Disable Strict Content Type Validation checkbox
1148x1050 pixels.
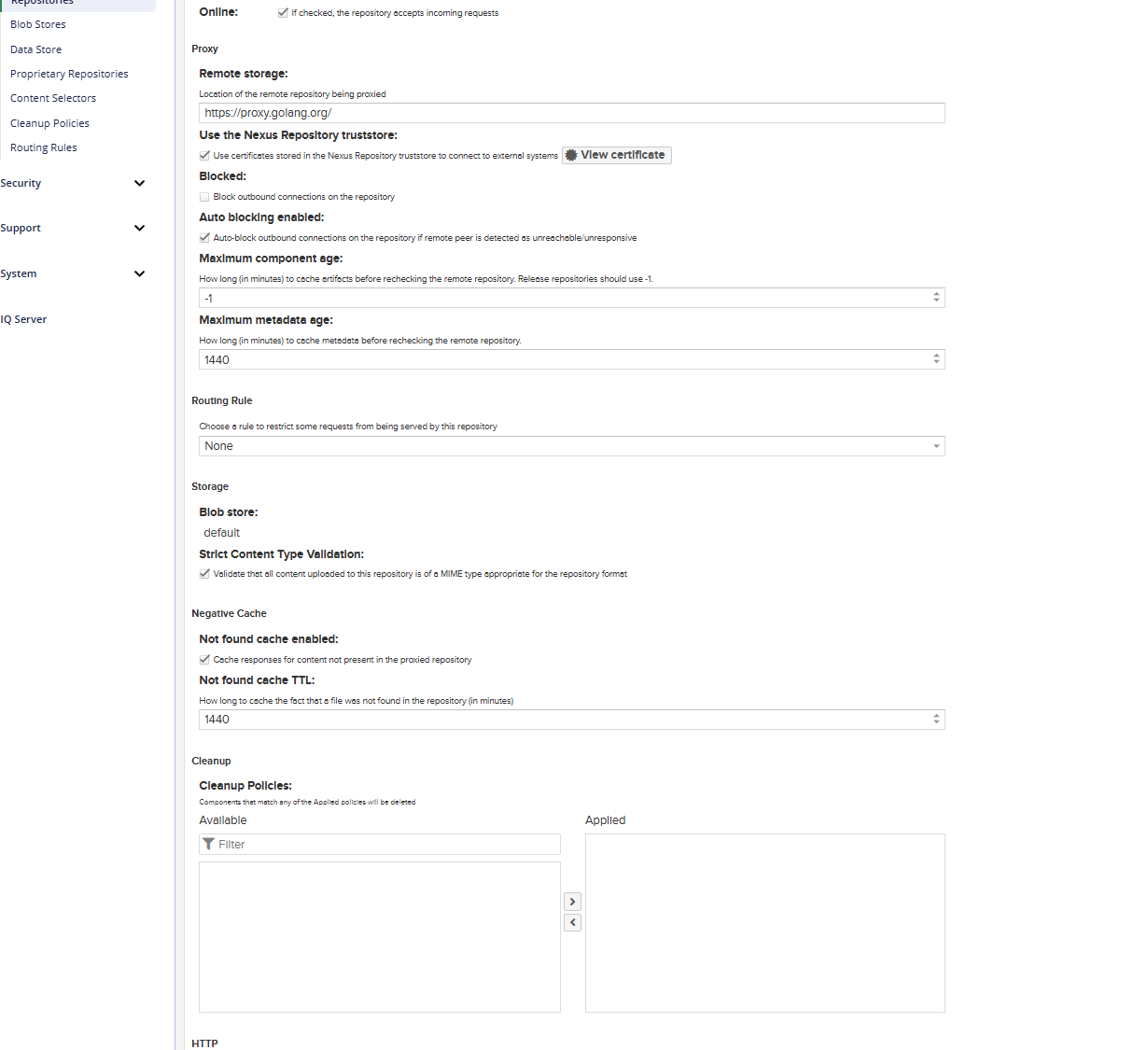coord(204,574)
